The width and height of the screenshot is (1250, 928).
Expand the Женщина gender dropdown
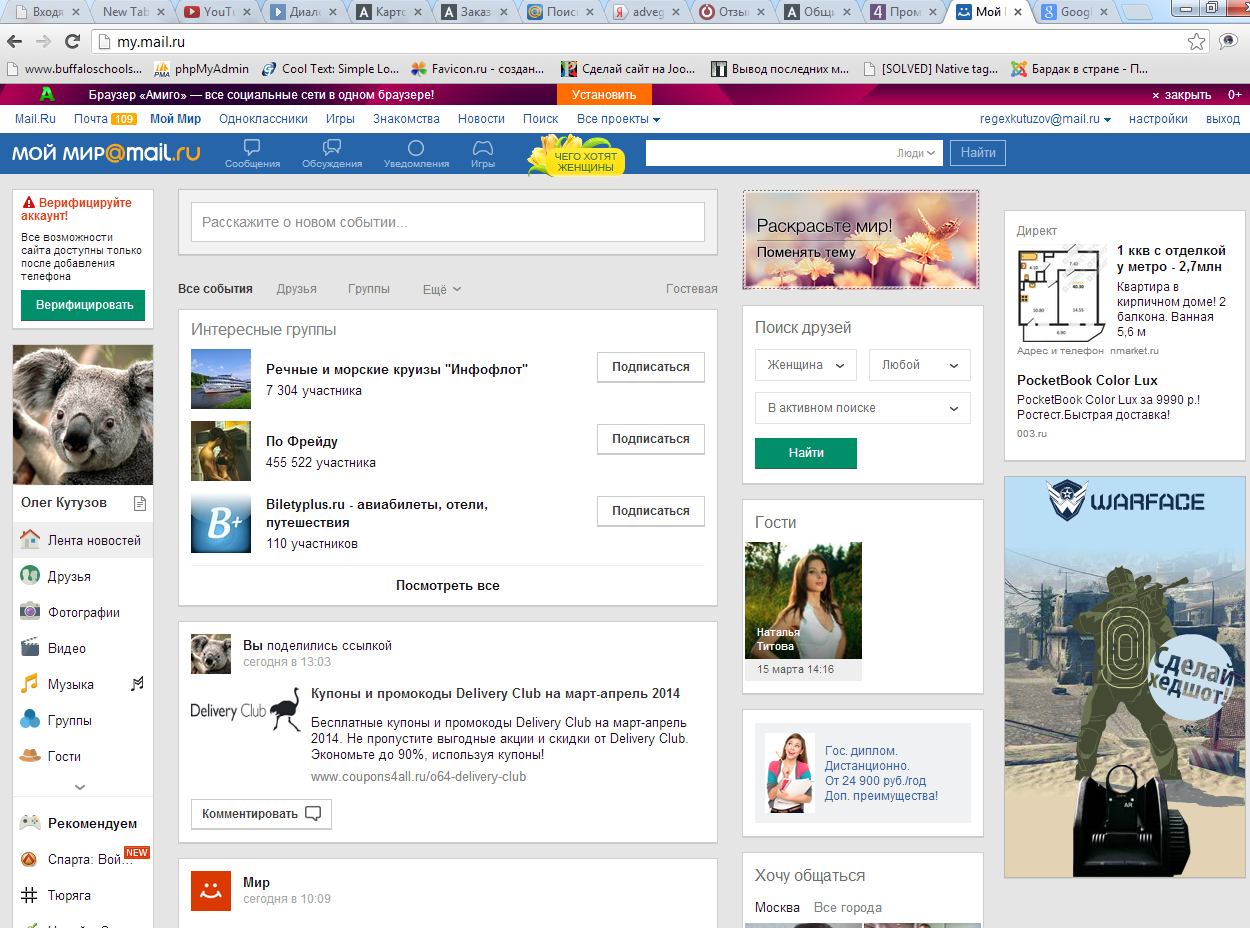pyautogui.click(x=806, y=365)
